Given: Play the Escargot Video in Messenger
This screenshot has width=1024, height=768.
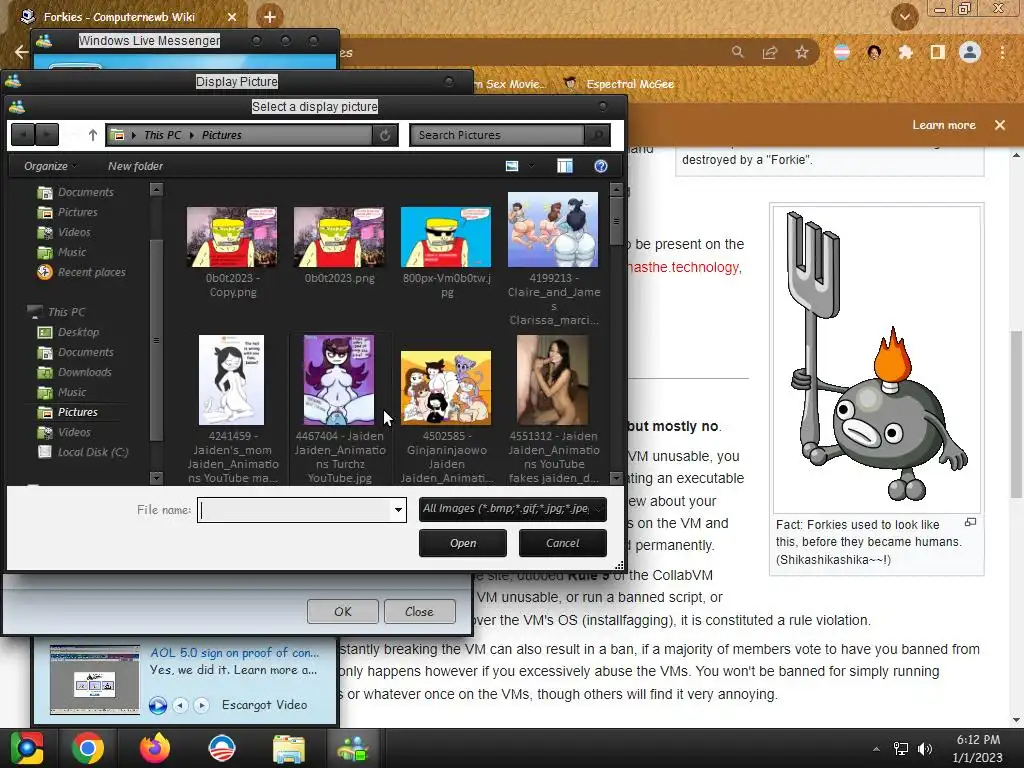Looking at the screenshot, I should pyautogui.click(x=157, y=705).
